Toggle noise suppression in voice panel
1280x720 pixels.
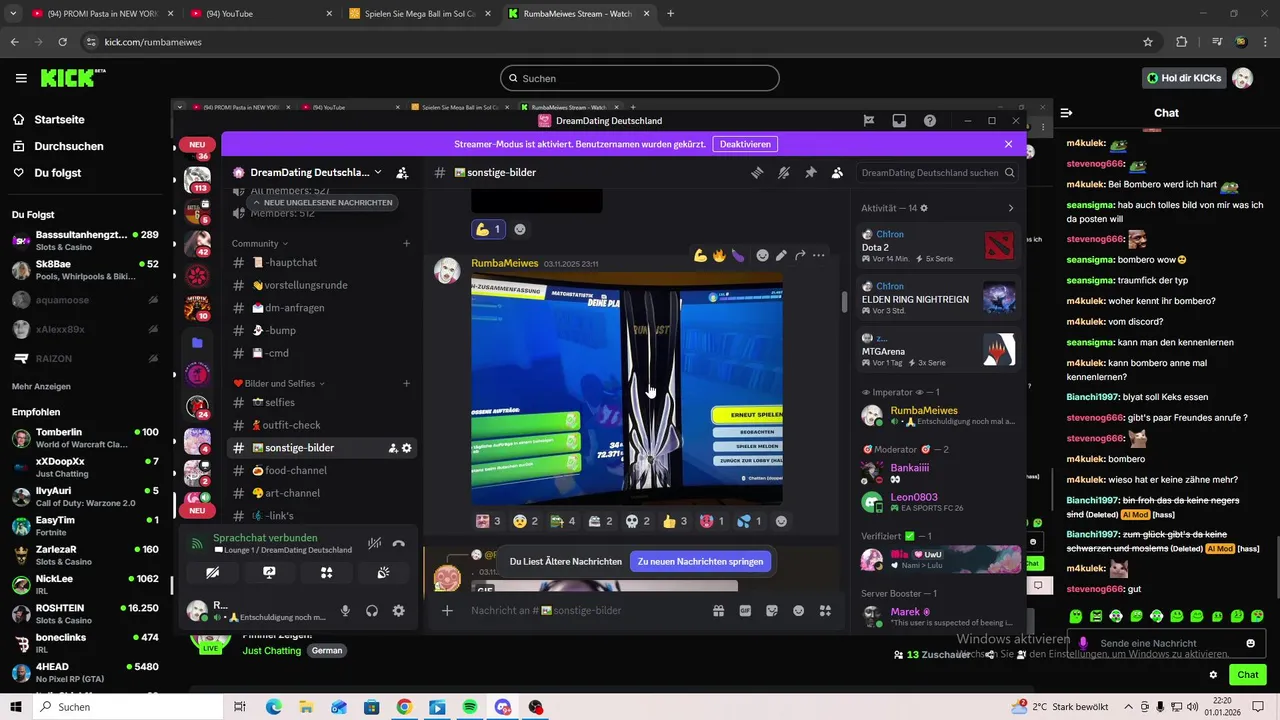[x=374, y=543]
